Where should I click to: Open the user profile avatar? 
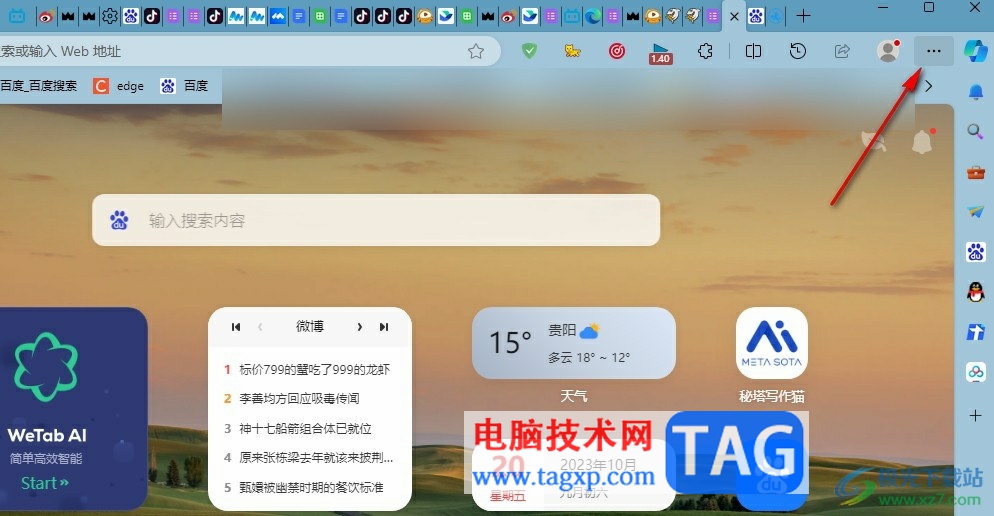[x=888, y=51]
